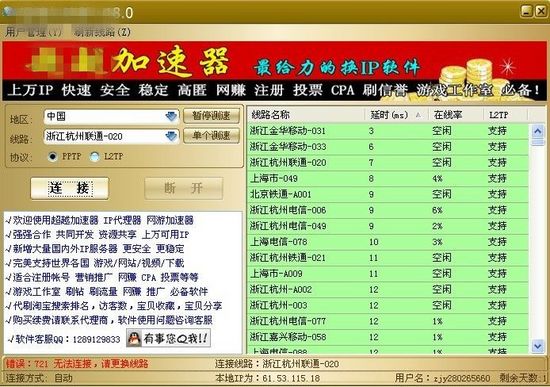Open the 刷新线路 menu
Viewport: 550px width, 387px height.
(x=102, y=32)
